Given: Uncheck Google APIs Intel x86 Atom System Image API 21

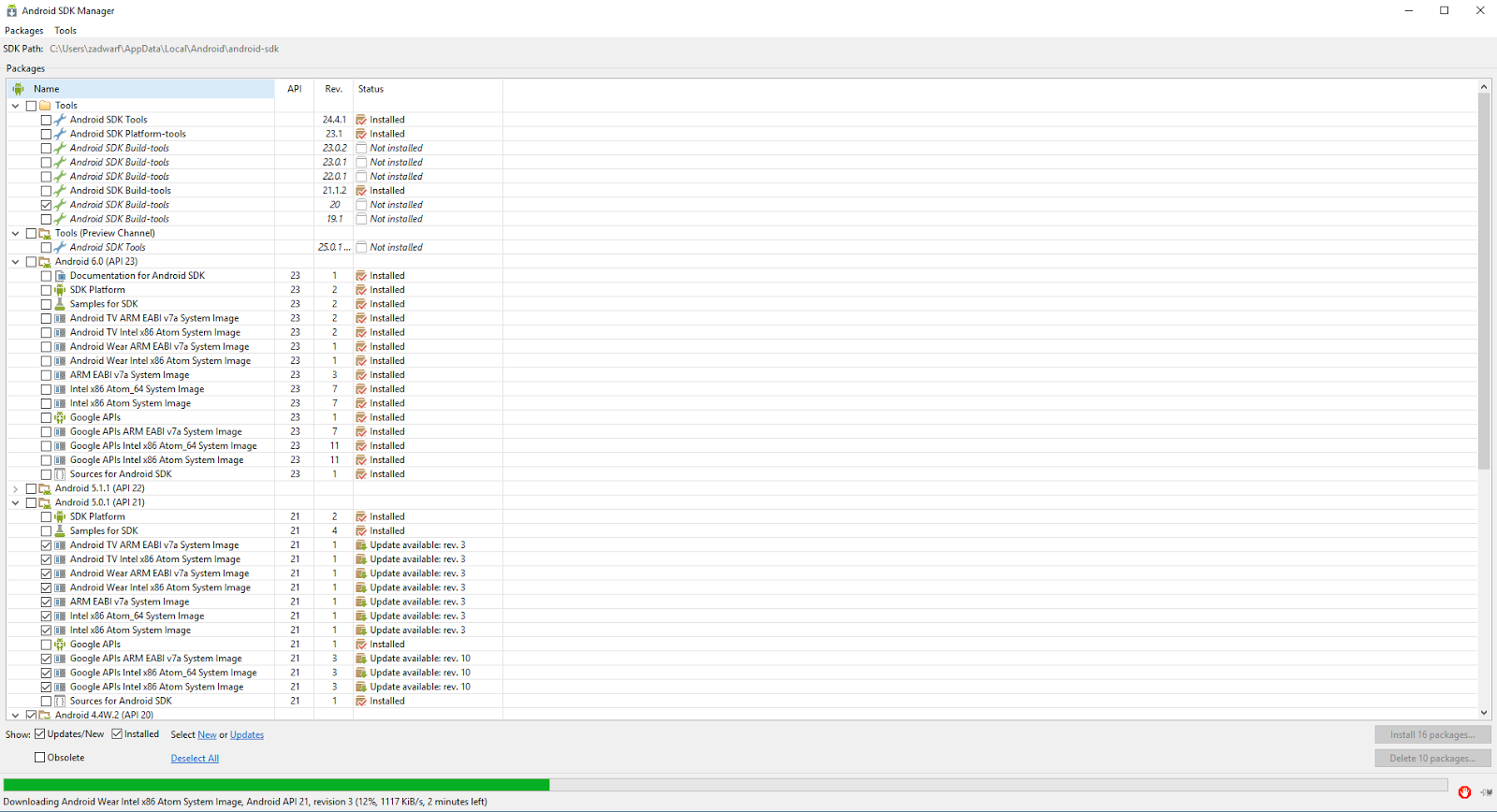Looking at the screenshot, I should (46, 687).
